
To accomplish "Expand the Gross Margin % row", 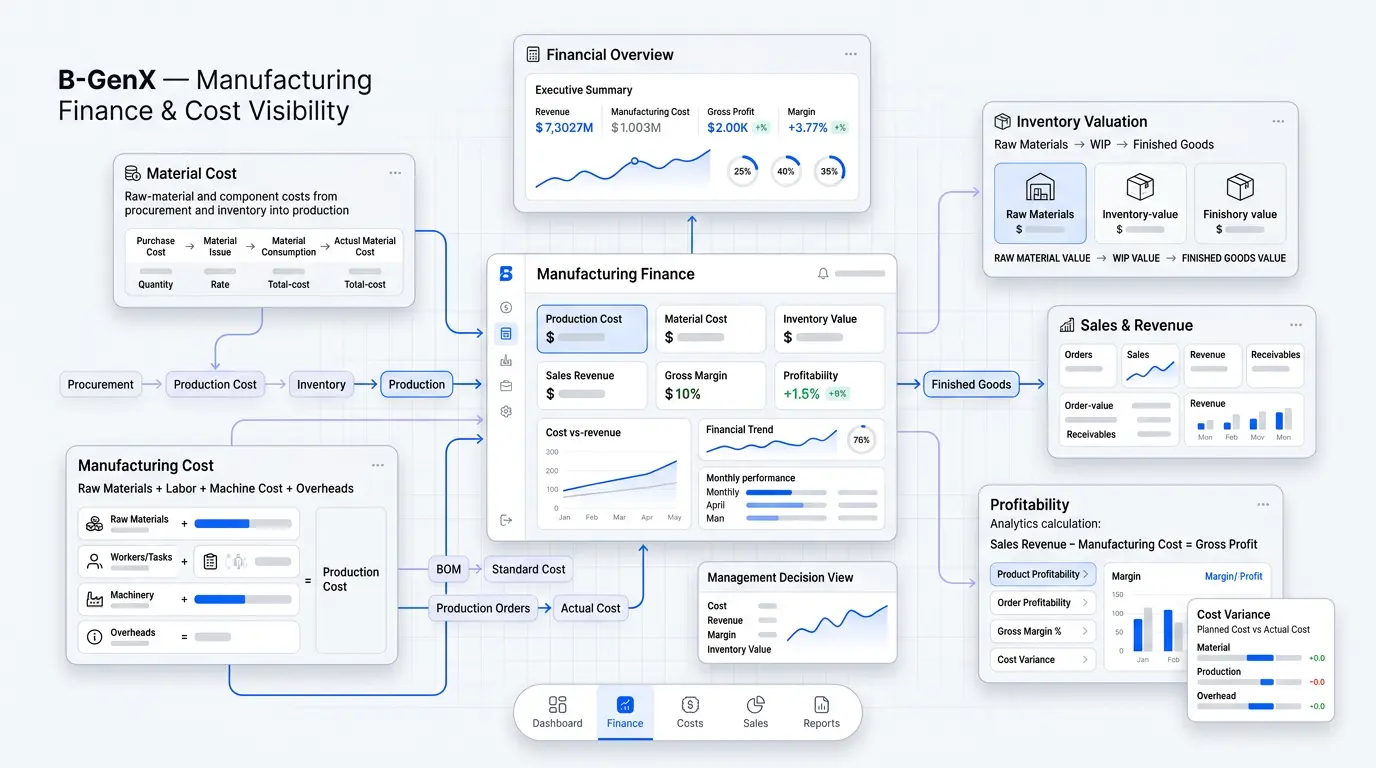I will pos(1043,631).
